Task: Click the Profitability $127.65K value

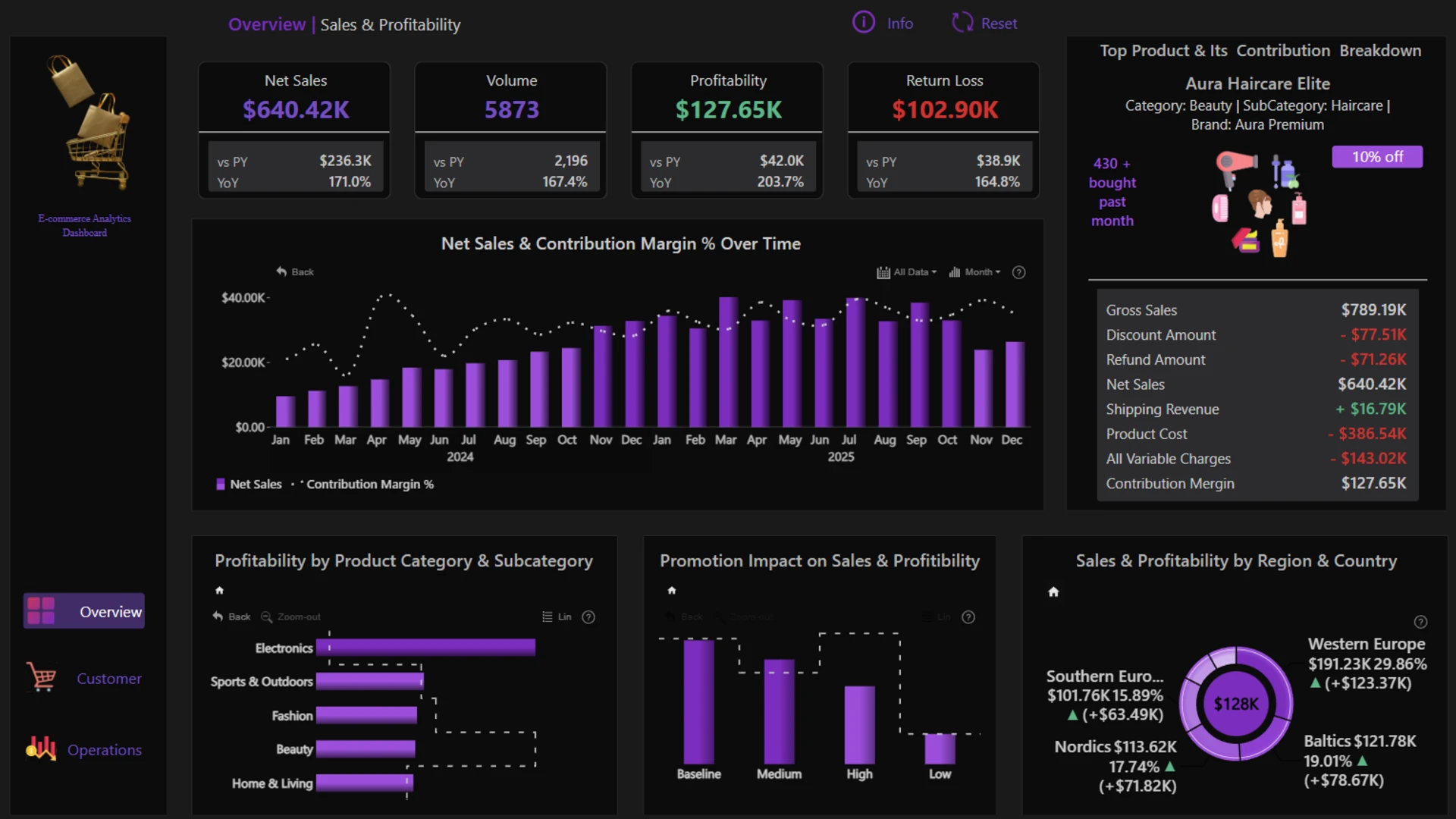Action: tap(728, 110)
